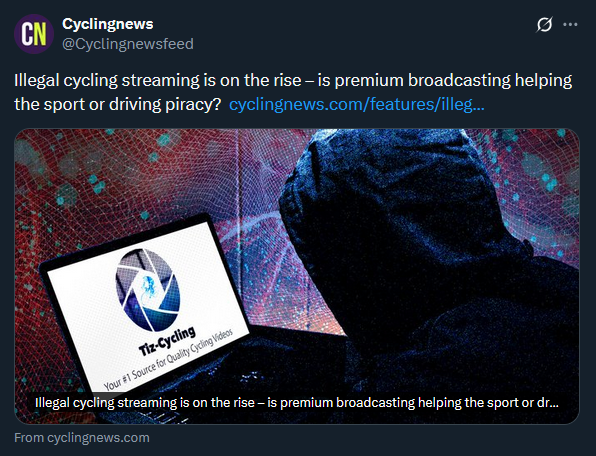Open the three-dot more options menu

click(570, 25)
